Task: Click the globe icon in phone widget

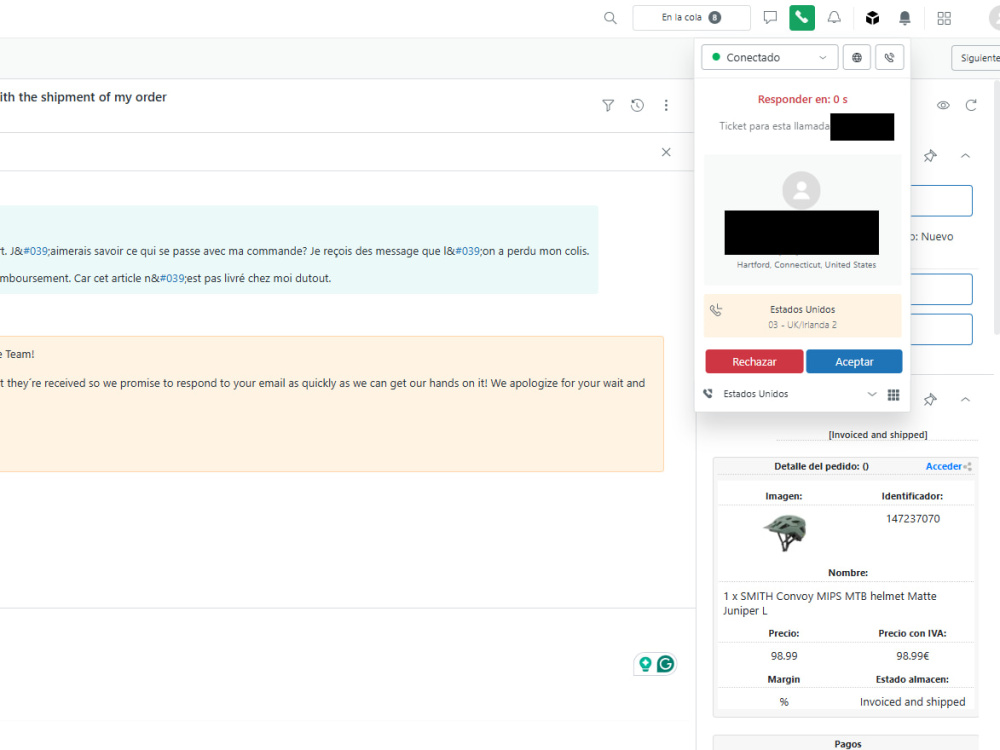Action: pos(857,57)
